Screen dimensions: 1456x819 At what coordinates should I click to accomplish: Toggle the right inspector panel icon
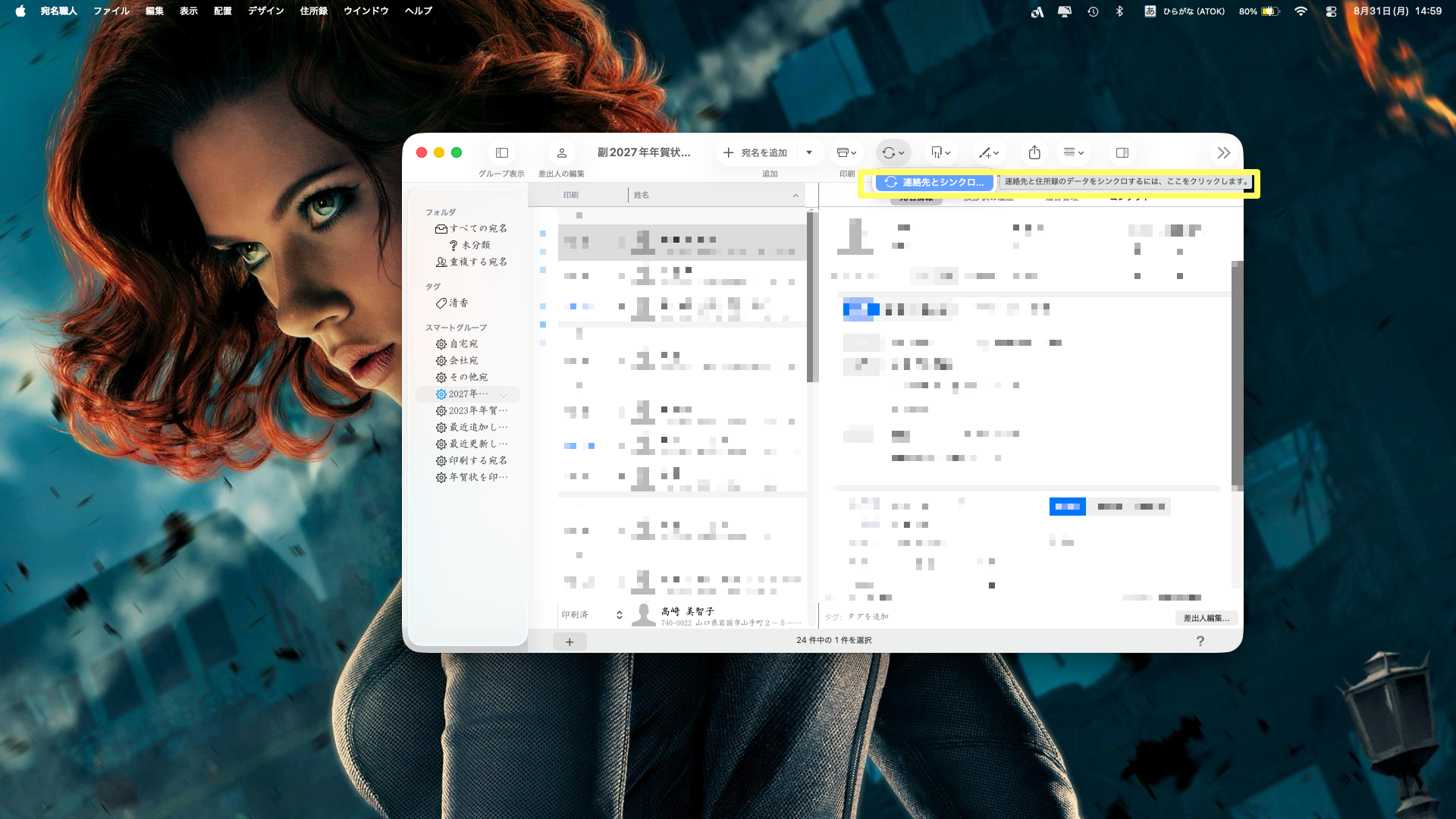[1122, 152]
